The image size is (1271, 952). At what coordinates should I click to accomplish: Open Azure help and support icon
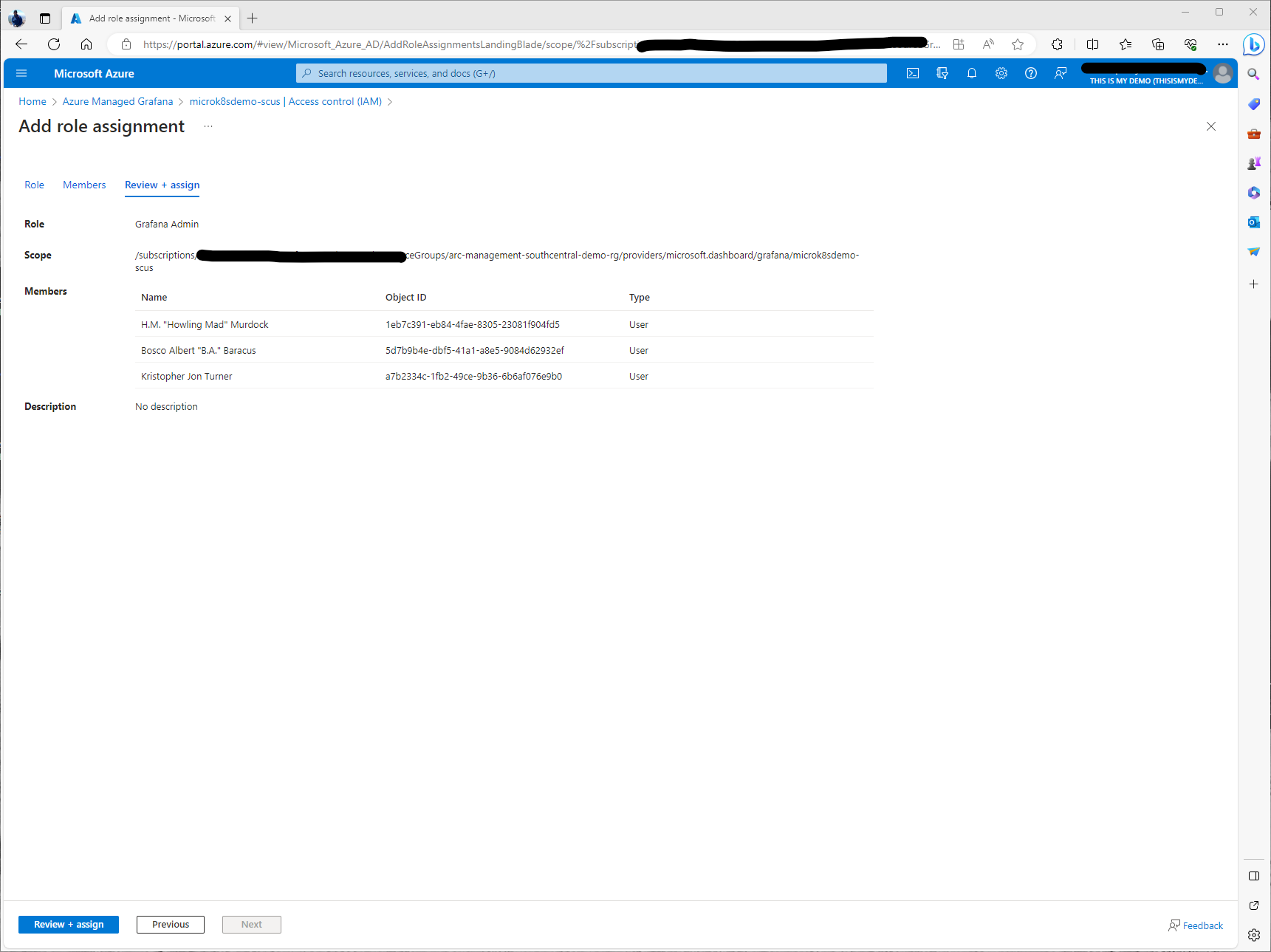1031,73
